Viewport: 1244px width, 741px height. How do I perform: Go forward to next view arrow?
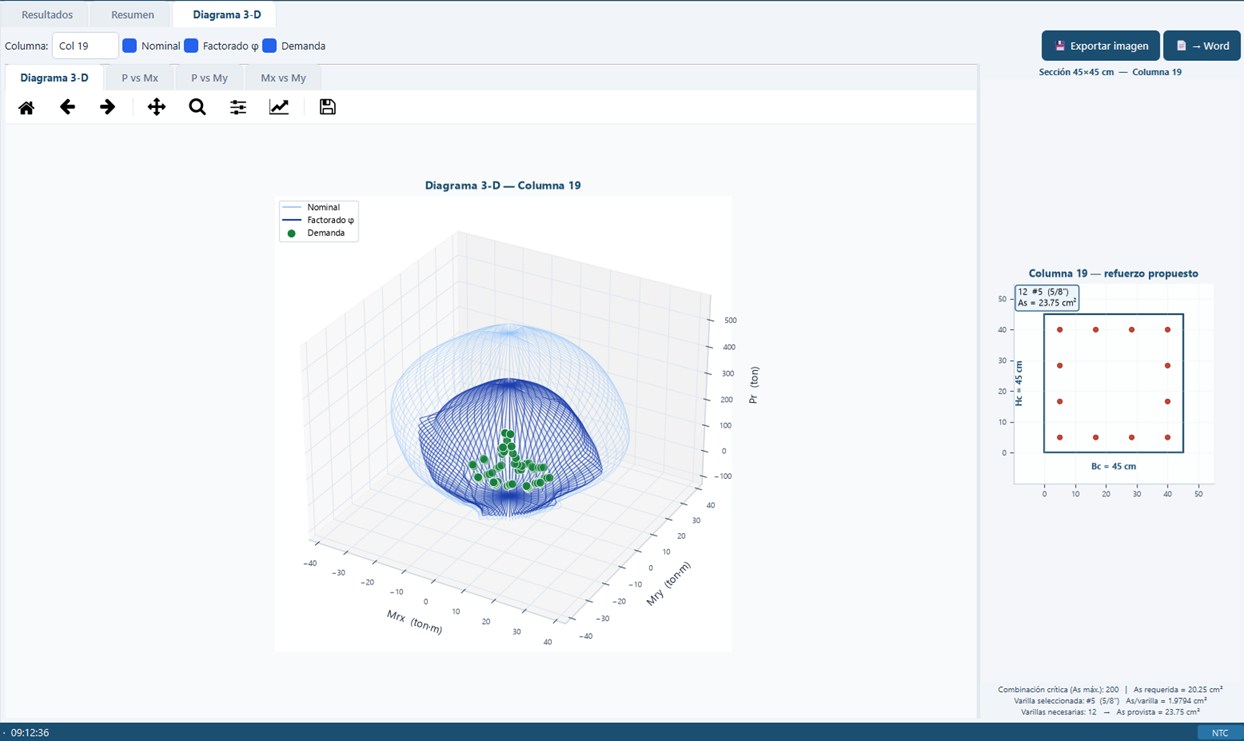click(x=108, y=107)
